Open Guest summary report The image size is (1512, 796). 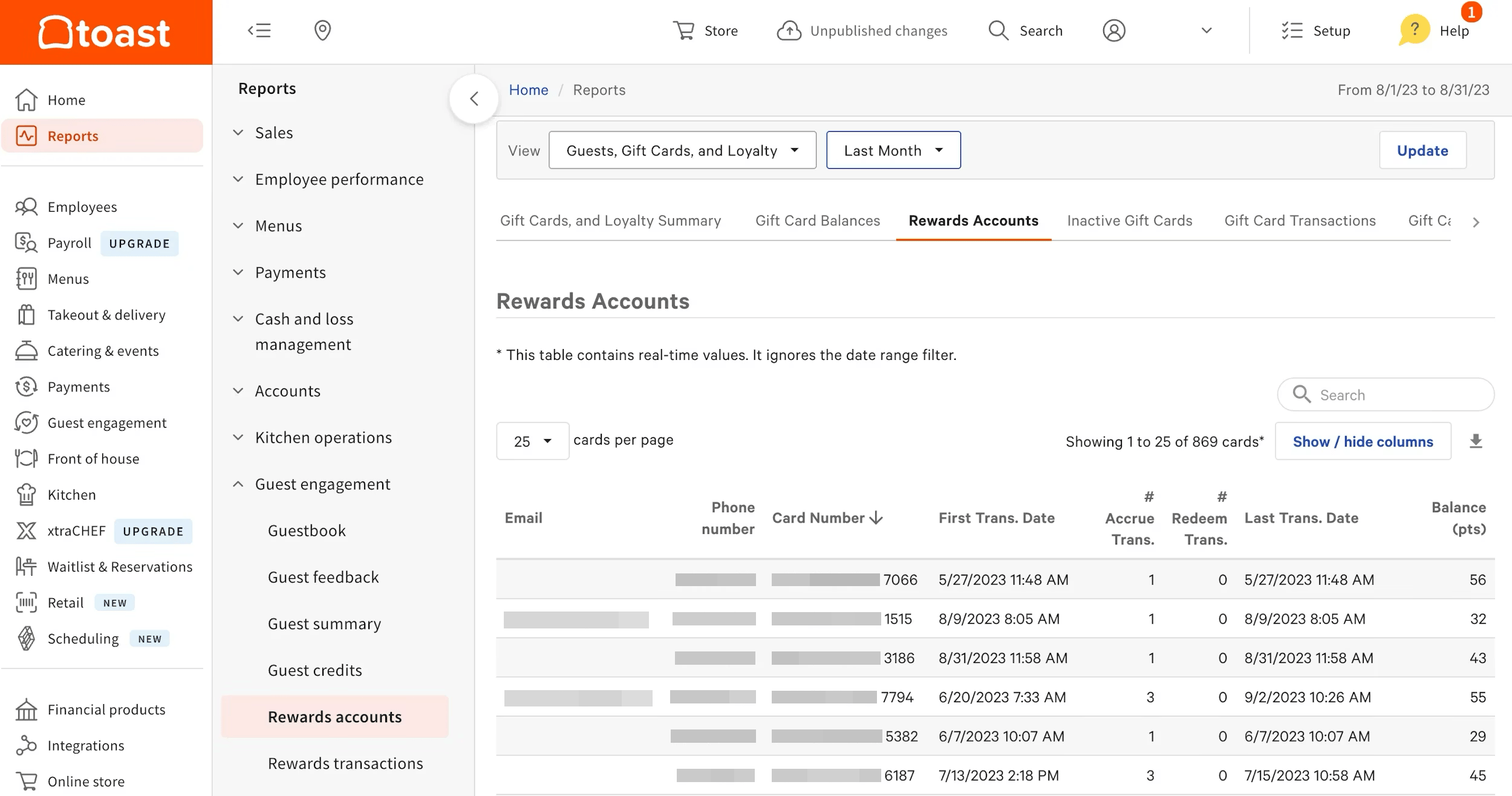coord(324,624)
